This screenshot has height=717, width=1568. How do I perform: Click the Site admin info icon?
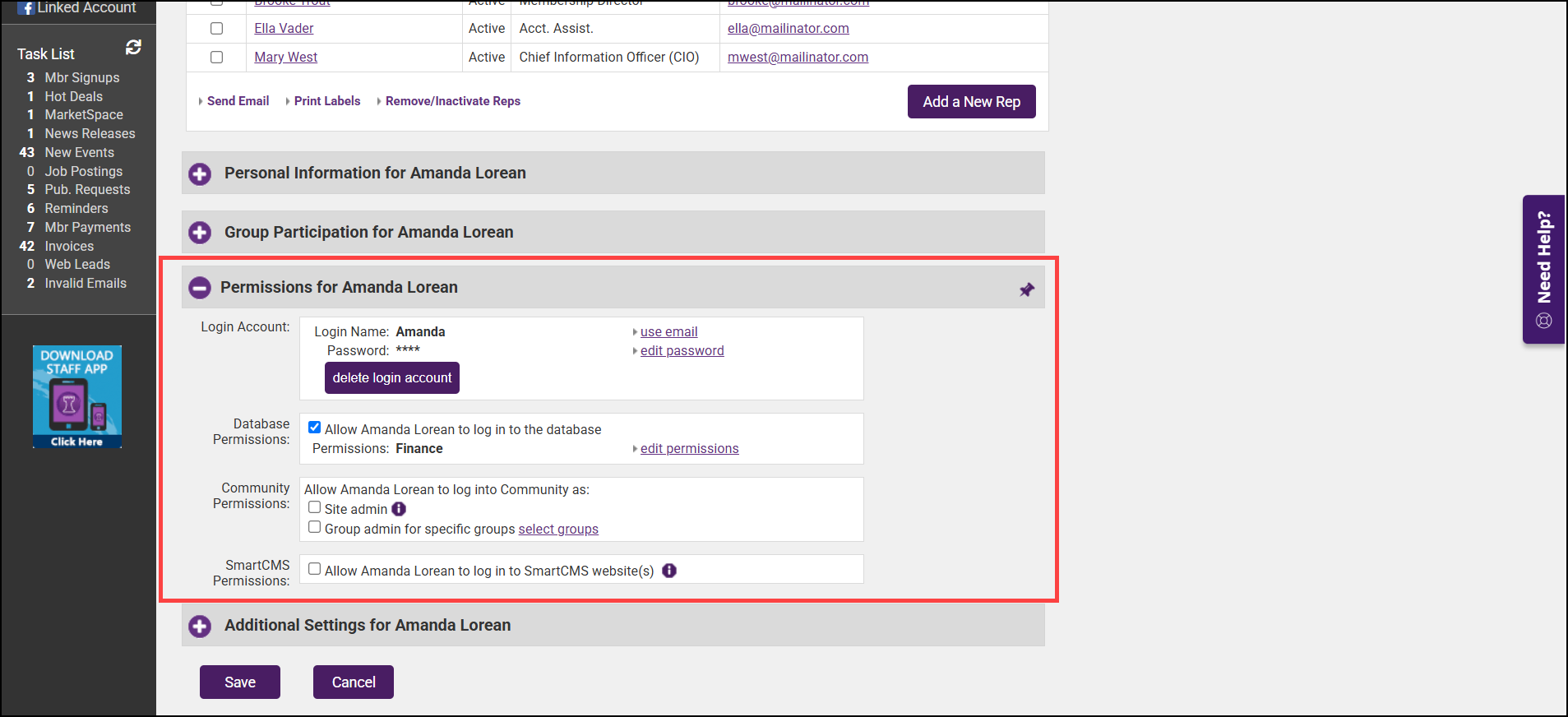tap(399, 509)
